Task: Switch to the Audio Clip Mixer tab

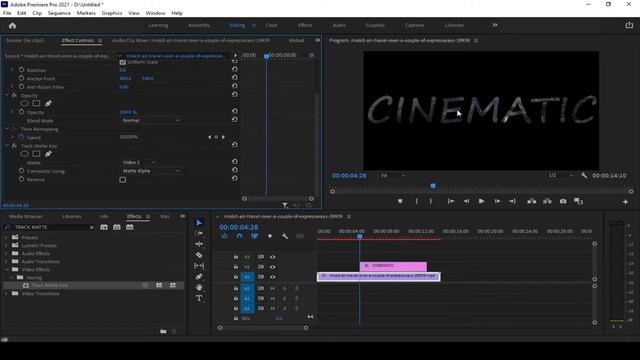Action: pyautogui.click(x=191, y=40)
